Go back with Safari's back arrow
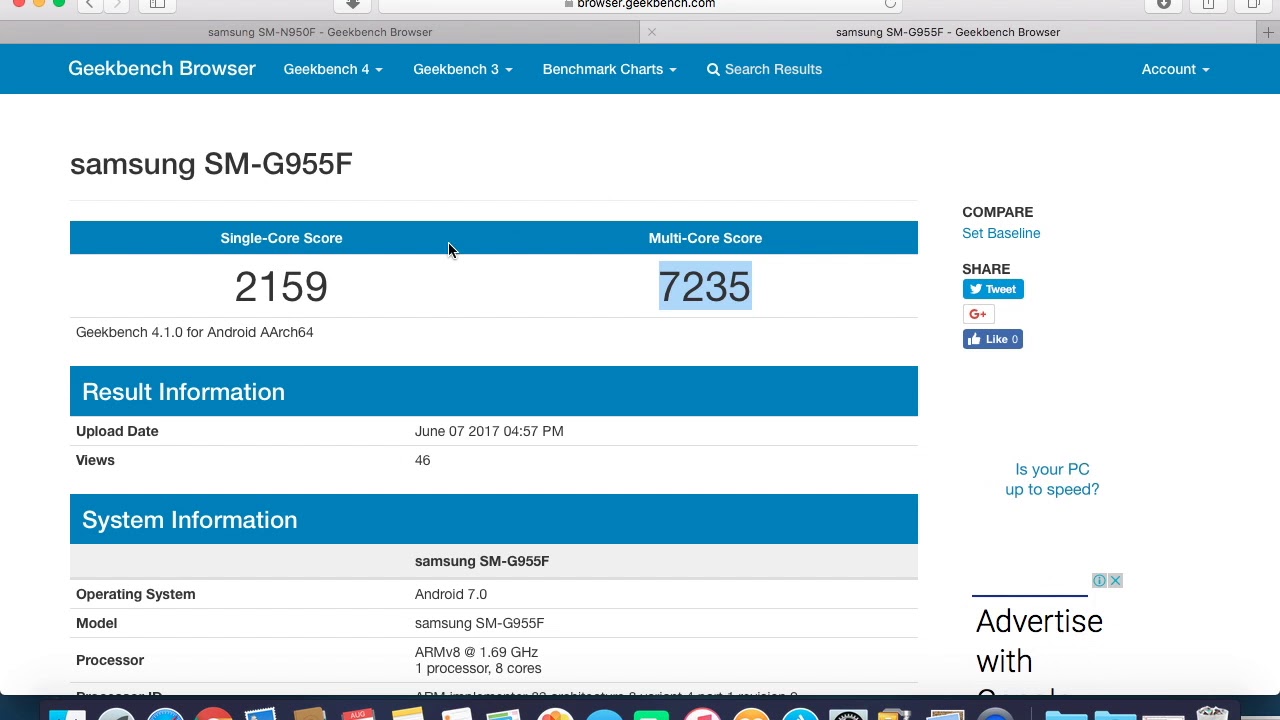 [x=90, y=4]
